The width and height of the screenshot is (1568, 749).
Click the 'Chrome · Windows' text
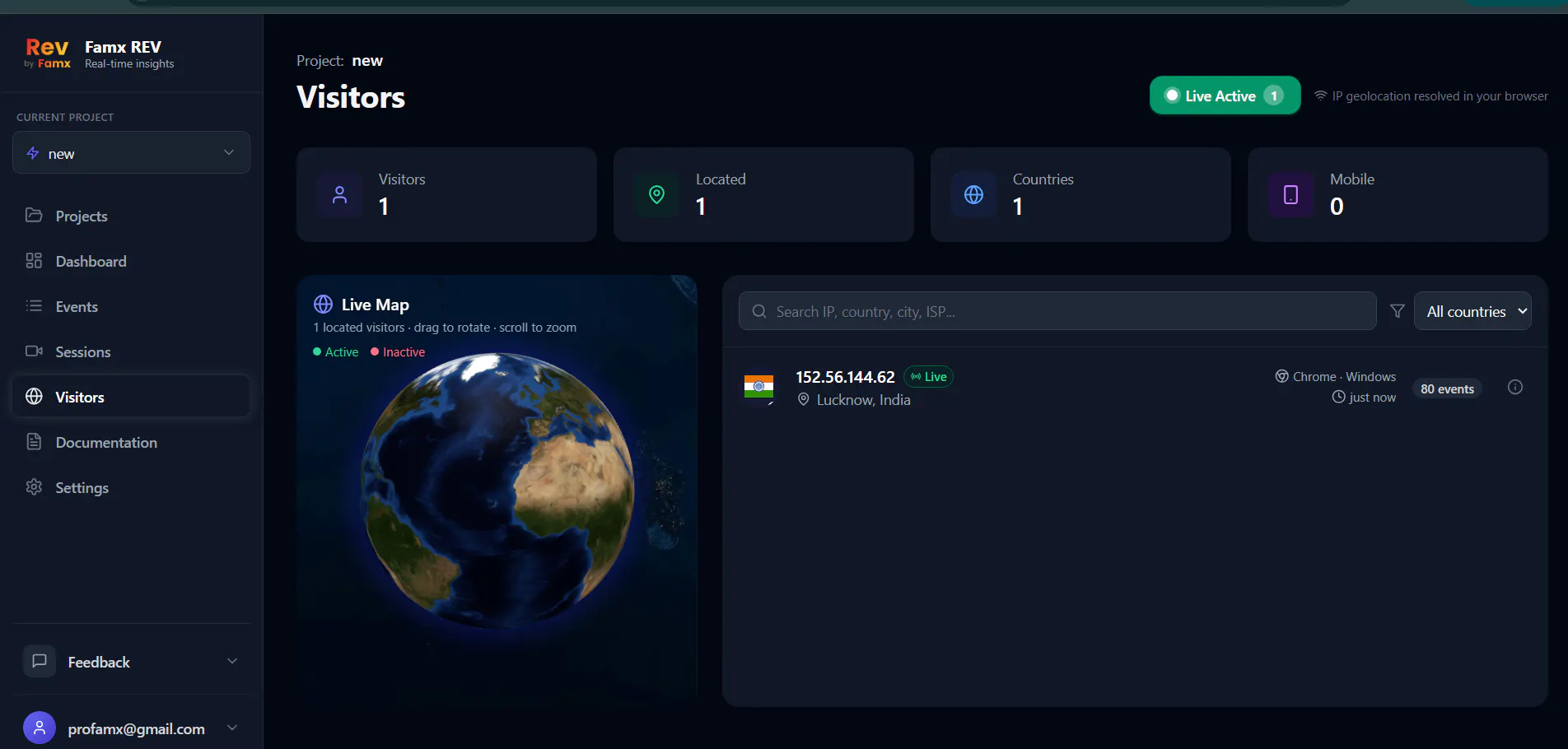[x=1344, y=376]
